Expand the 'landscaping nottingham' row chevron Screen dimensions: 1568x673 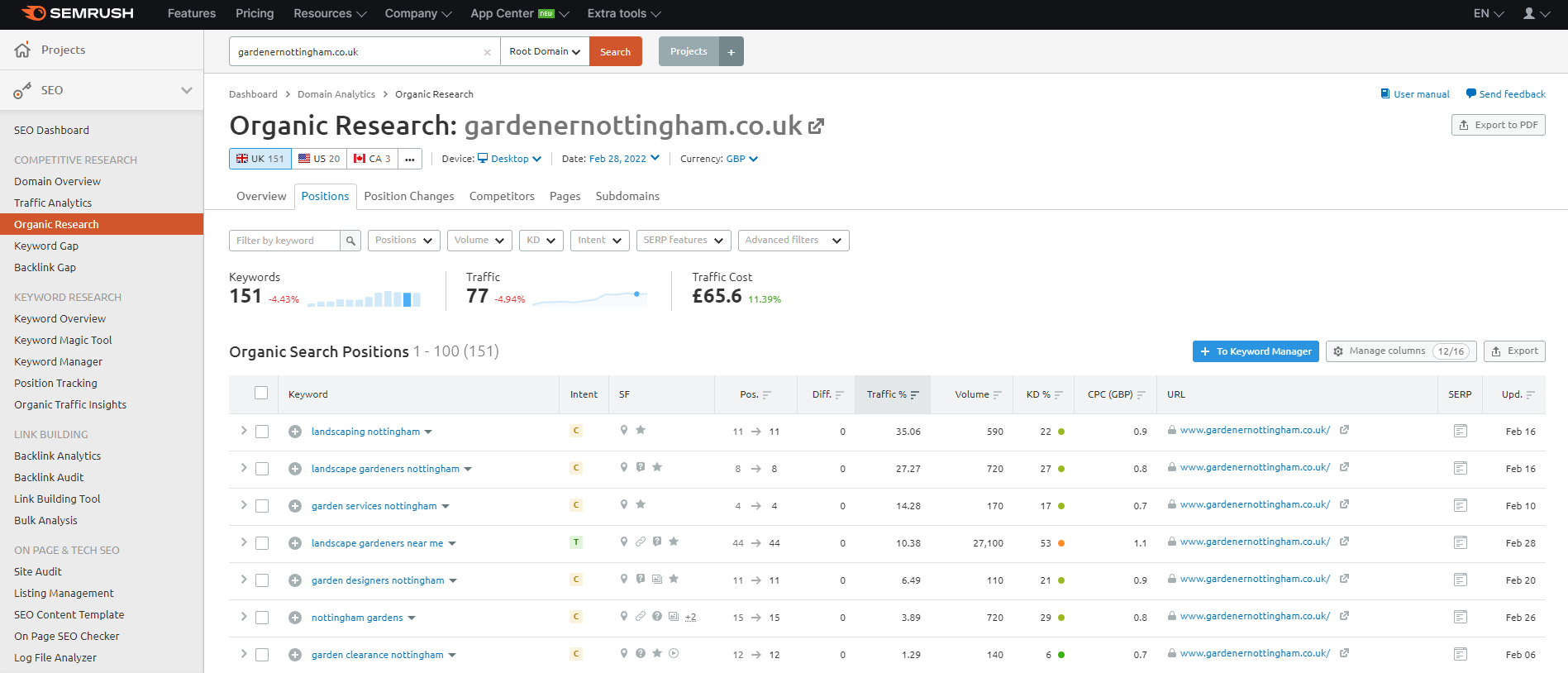click(244, 431)
